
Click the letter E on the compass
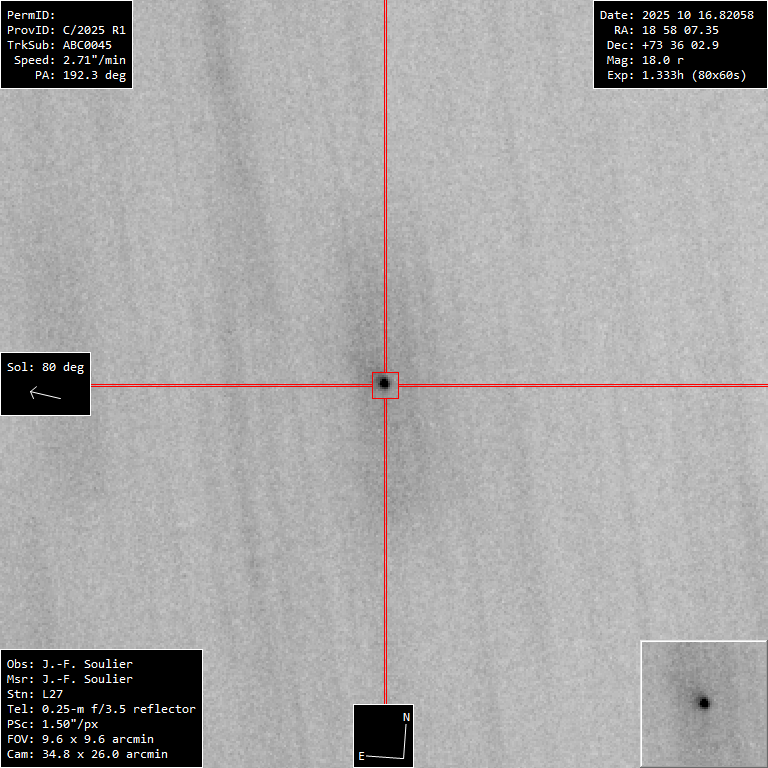(x=361, y=756)
